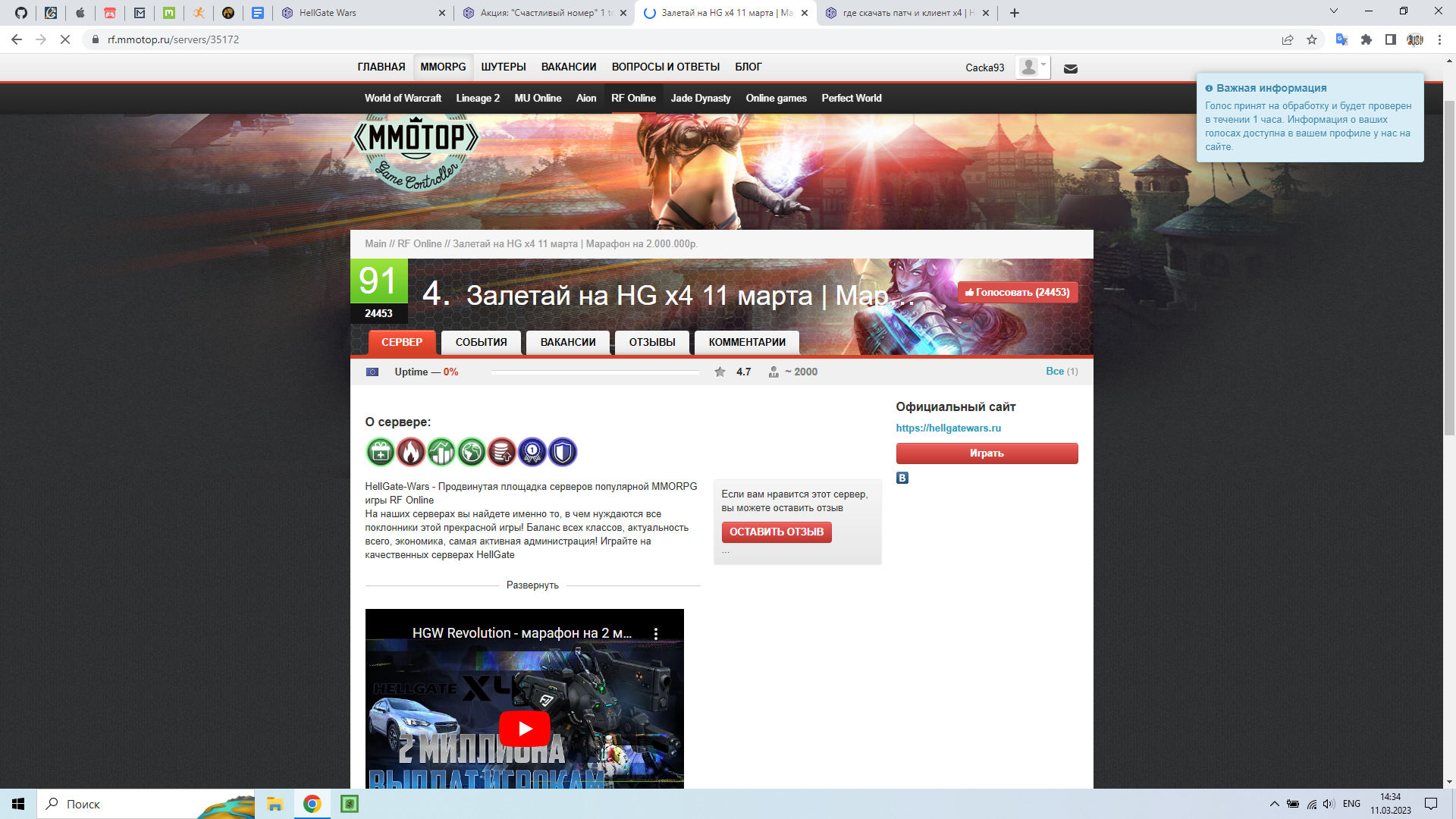Click the blue medal server feature icon
The image size is (1456, 819).
point(532,453)
